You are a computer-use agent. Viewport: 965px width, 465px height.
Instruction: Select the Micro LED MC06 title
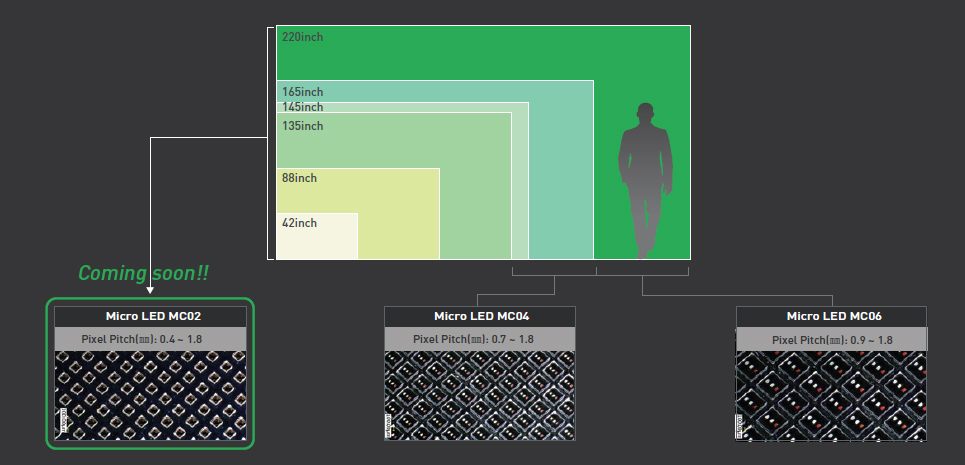click(x=831, y=316)
